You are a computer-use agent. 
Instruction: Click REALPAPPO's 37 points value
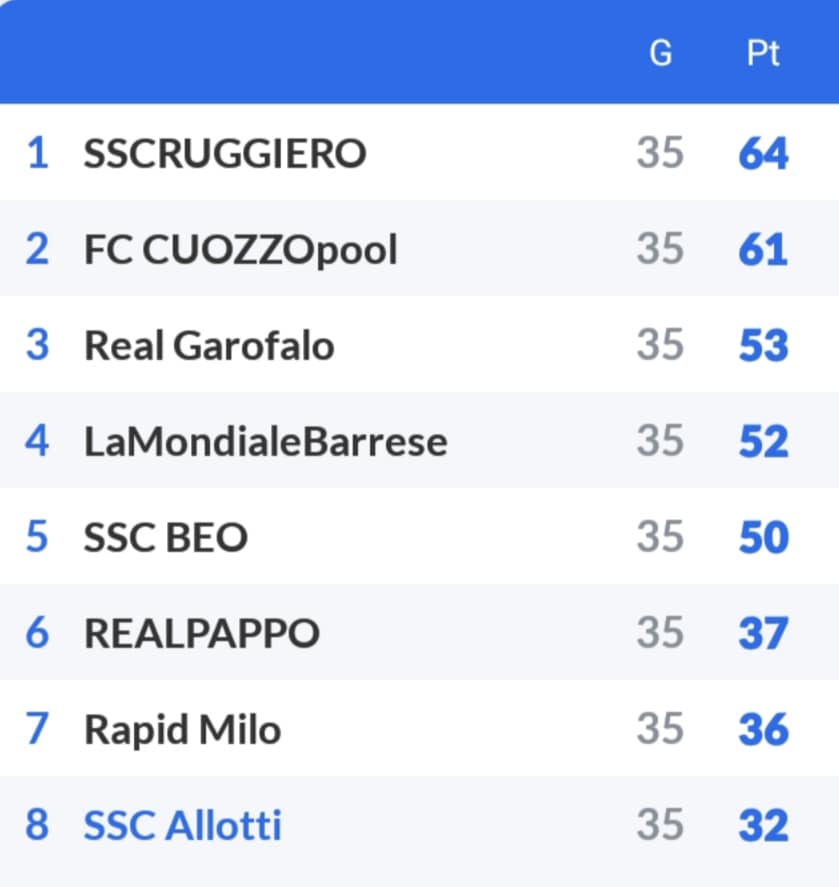[x=763, y=634]
